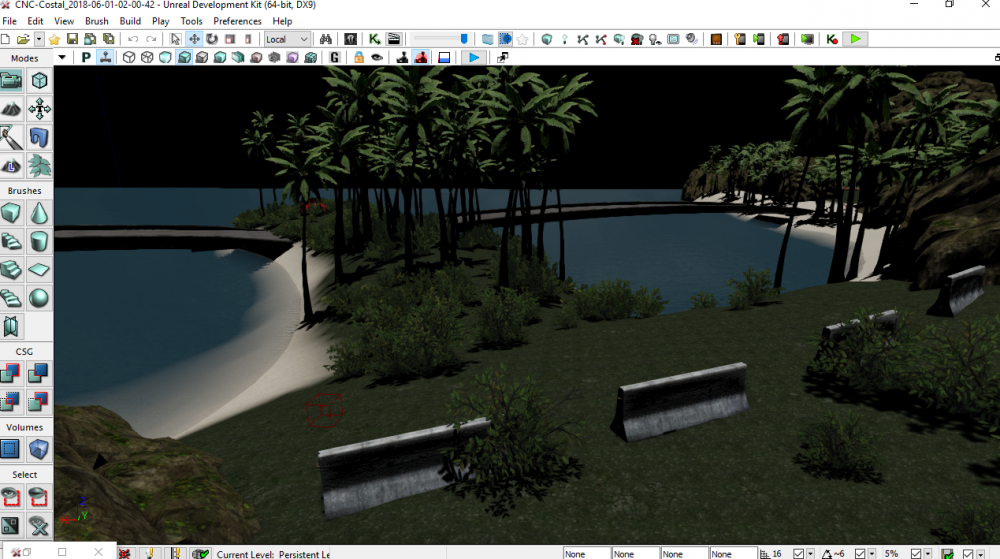Viewport: 1000px width, 559px height.
Task: Click the Add Volume icon under Volumes
Action: pos(40,449)
